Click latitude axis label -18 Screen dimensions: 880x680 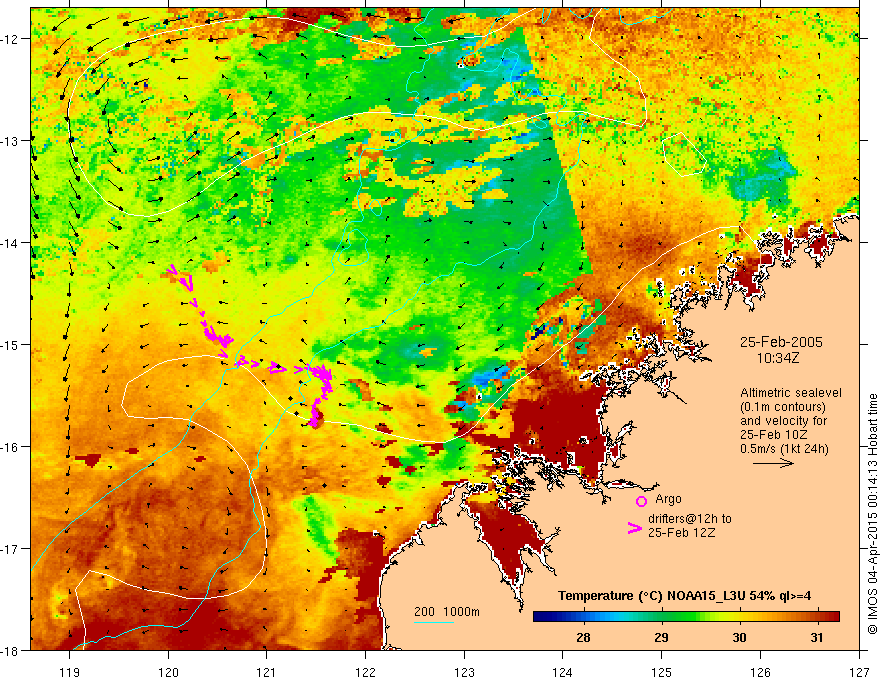click(10, 650)
